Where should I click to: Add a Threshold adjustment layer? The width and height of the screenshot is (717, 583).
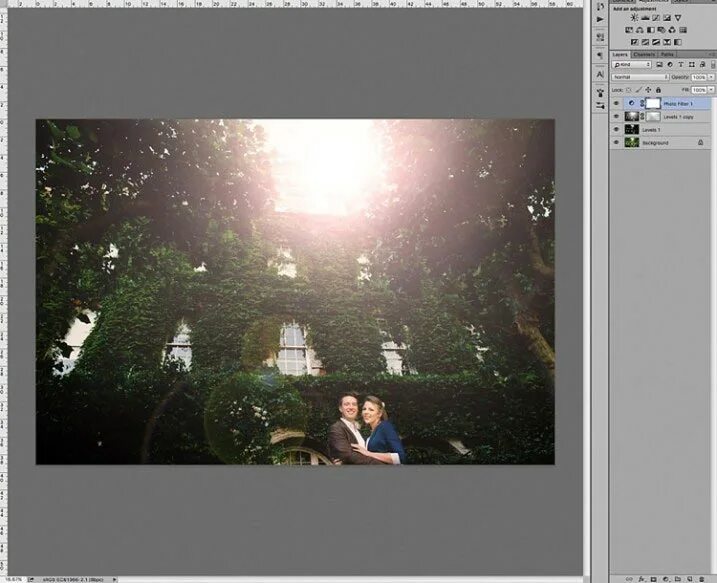pos(656,42)
